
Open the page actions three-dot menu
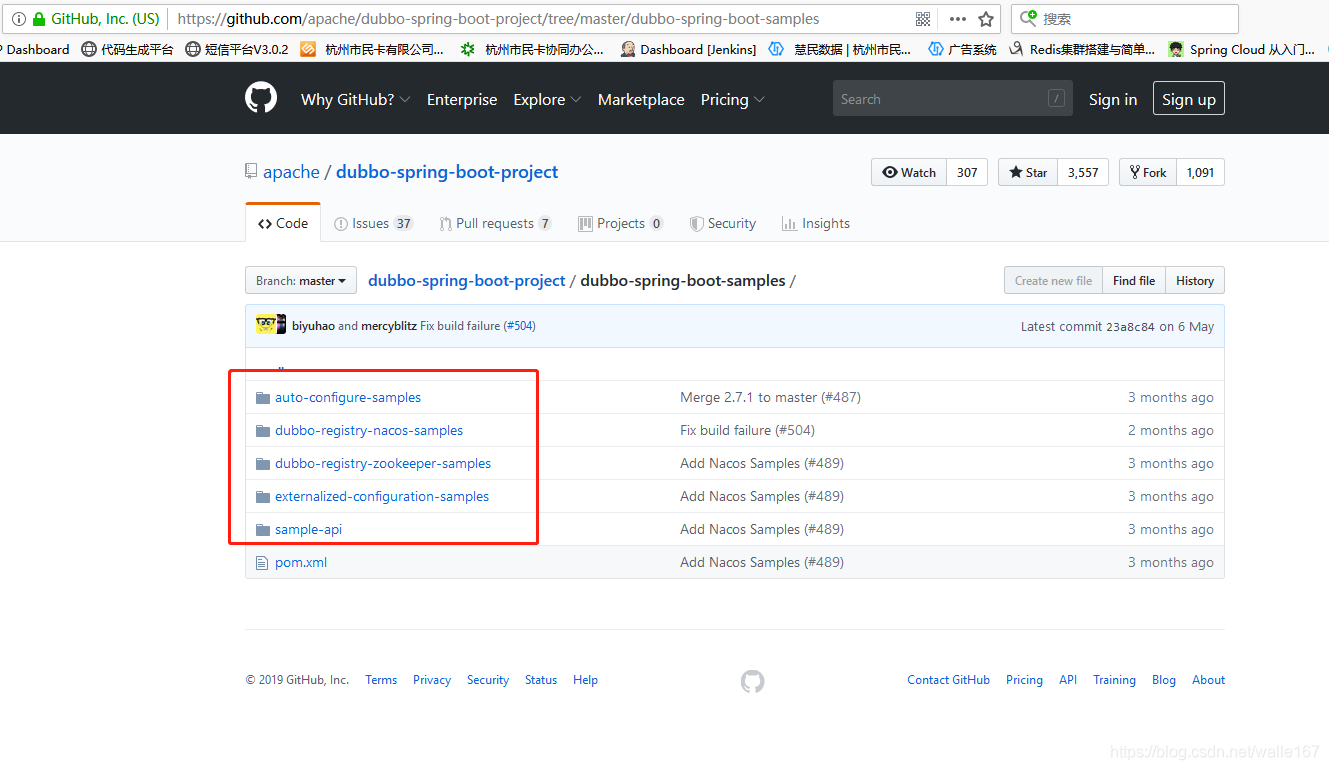(x=958, y=19)
